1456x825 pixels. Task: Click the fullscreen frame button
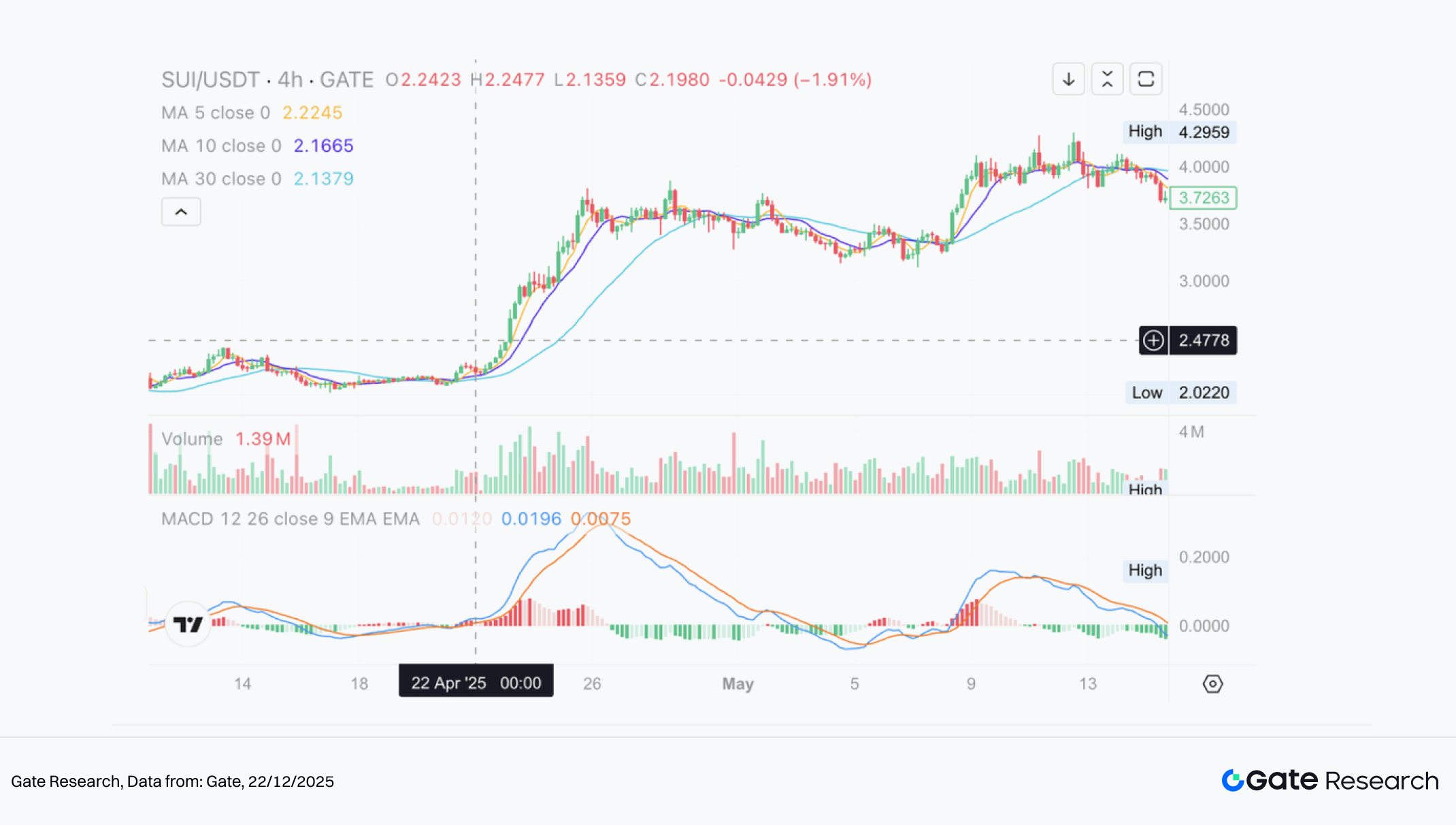(x=1146, y=79)
